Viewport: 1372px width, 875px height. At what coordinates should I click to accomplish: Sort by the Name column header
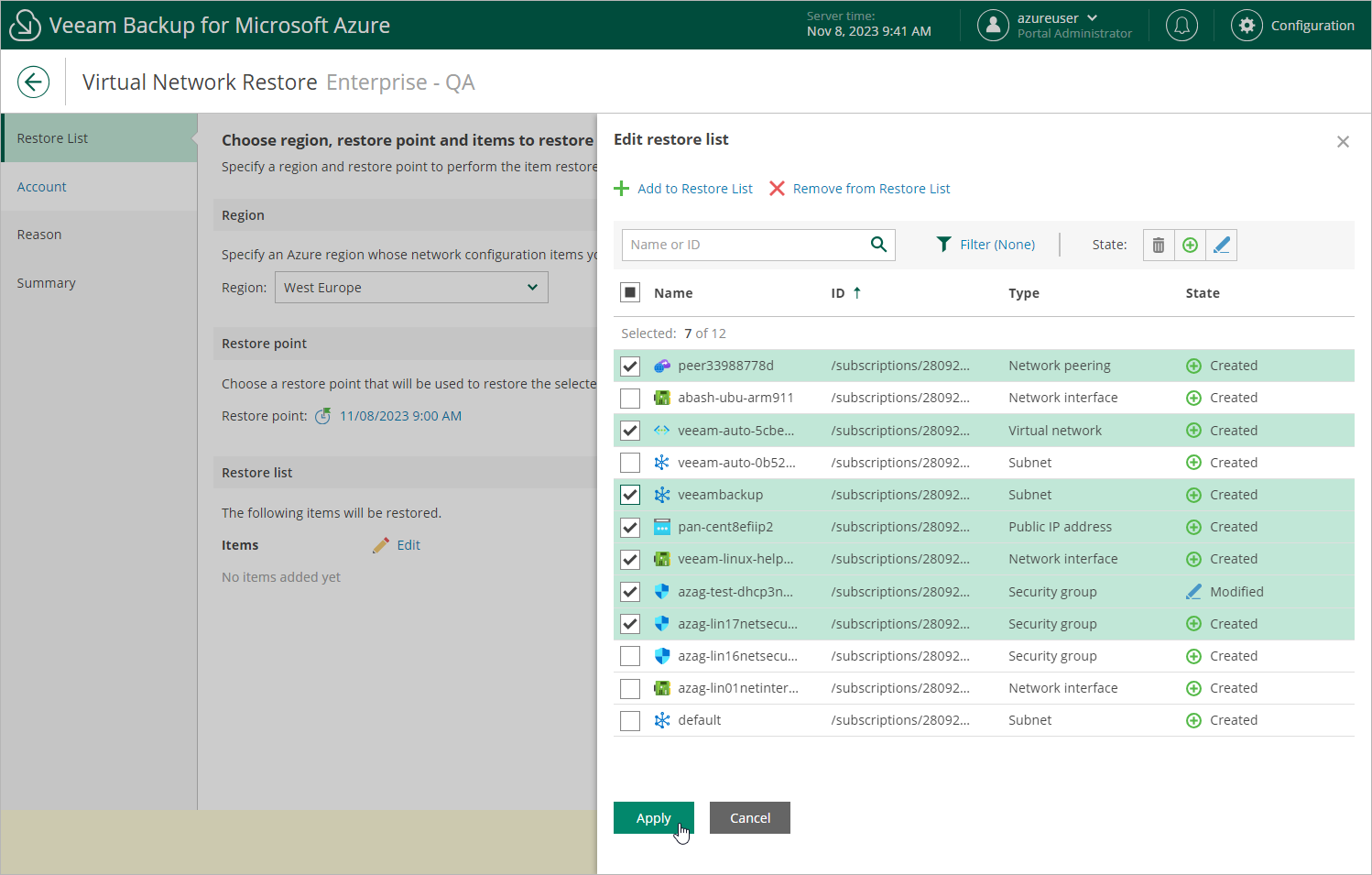[x=673, y=293]
